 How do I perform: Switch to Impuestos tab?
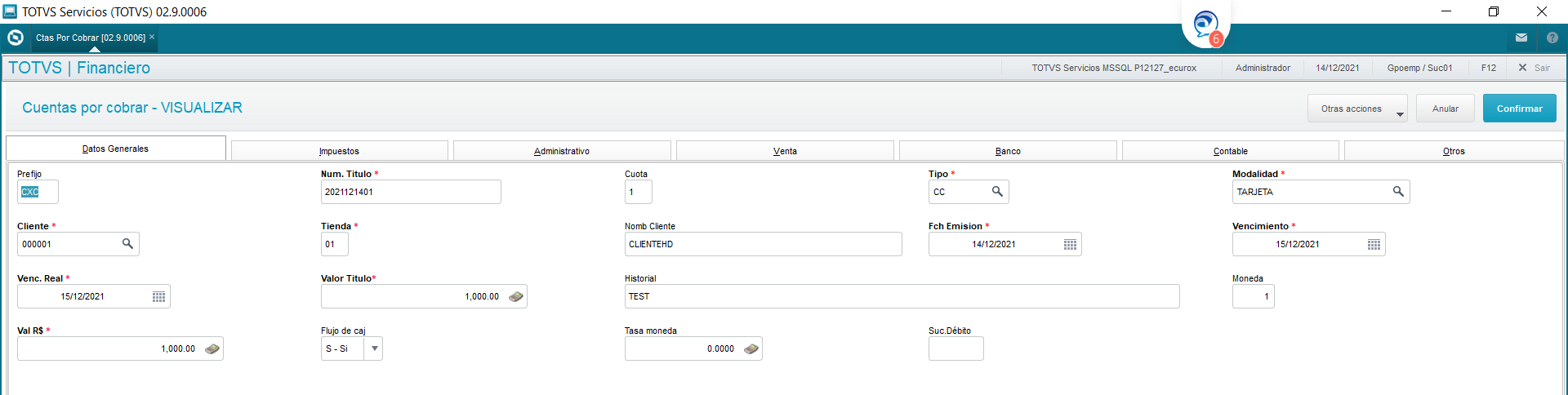click(x=339, y=151)
